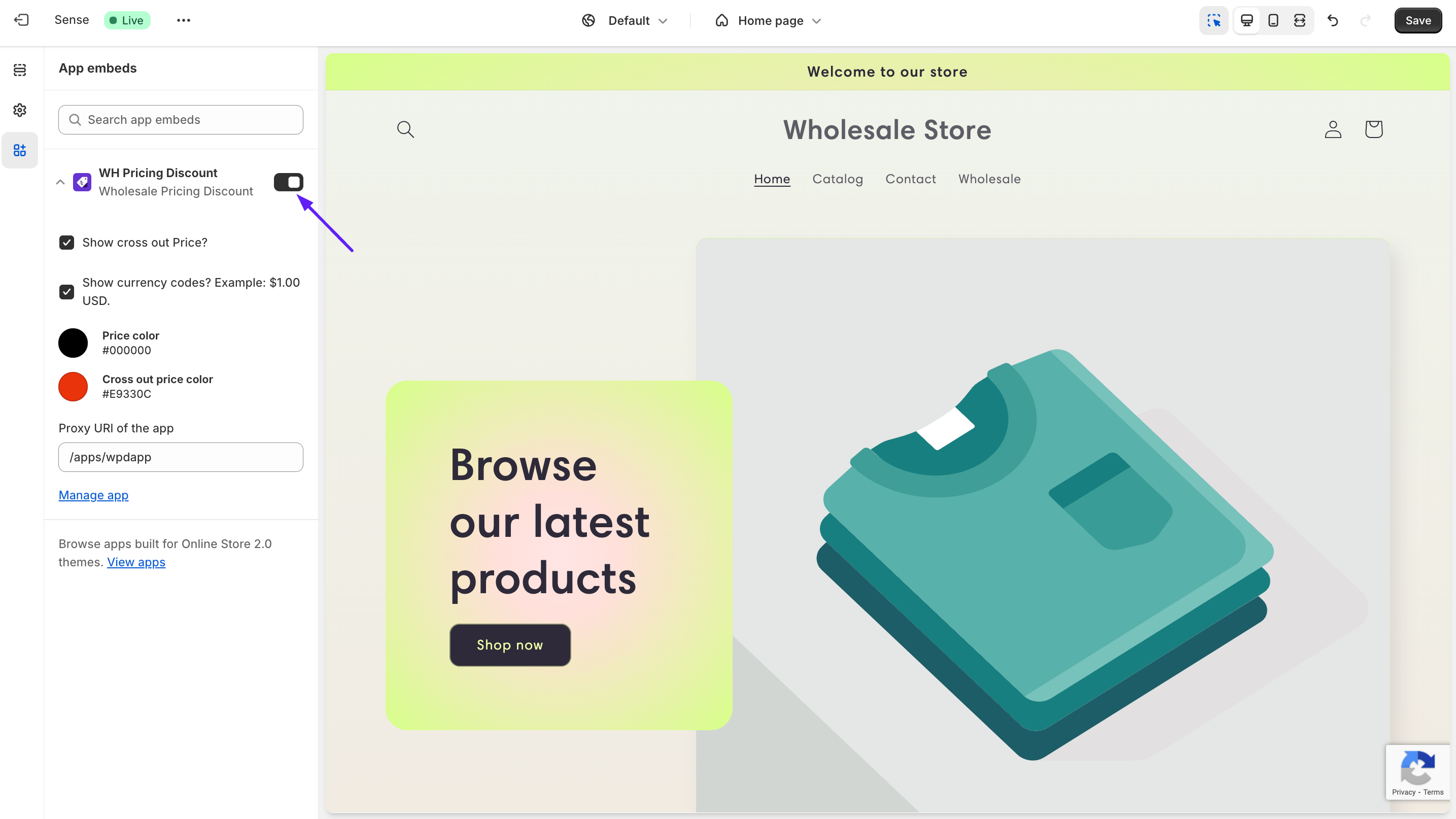Switch to fullscreen preview mode
This screenshot has height=819, width=1456.
tap(1299, 20)
